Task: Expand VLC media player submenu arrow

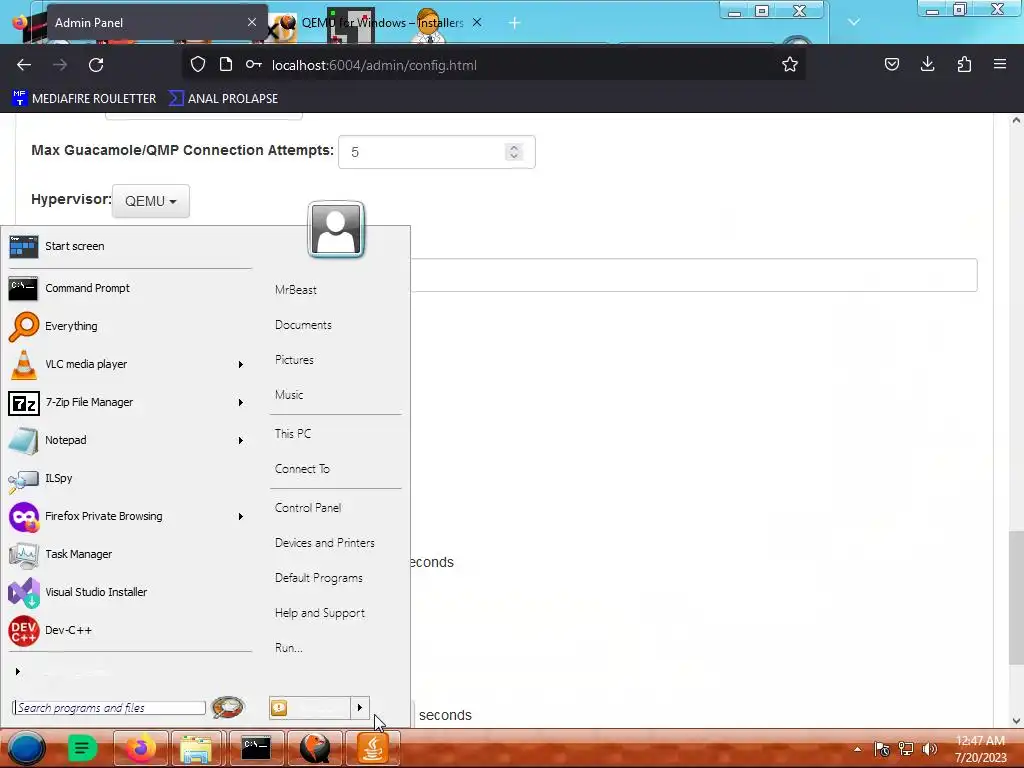Action: point(240,364)
